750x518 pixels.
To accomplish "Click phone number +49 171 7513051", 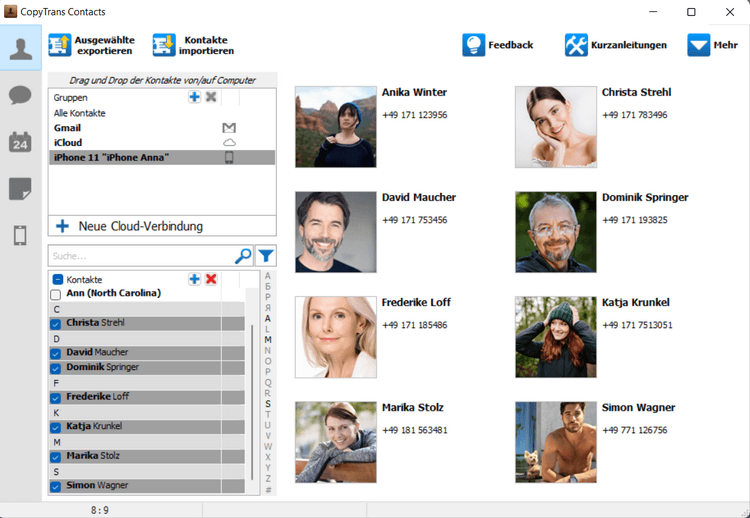I will (637, 325).
